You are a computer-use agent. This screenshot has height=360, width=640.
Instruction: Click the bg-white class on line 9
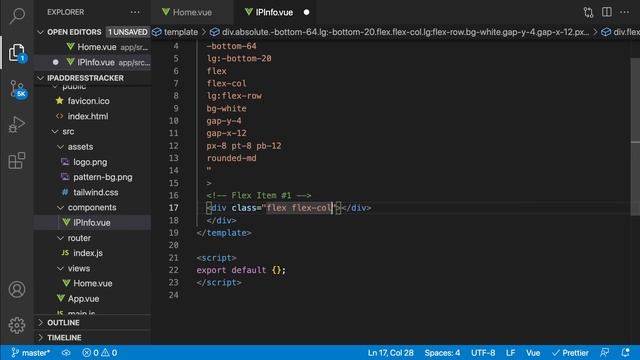coord(227,109)
